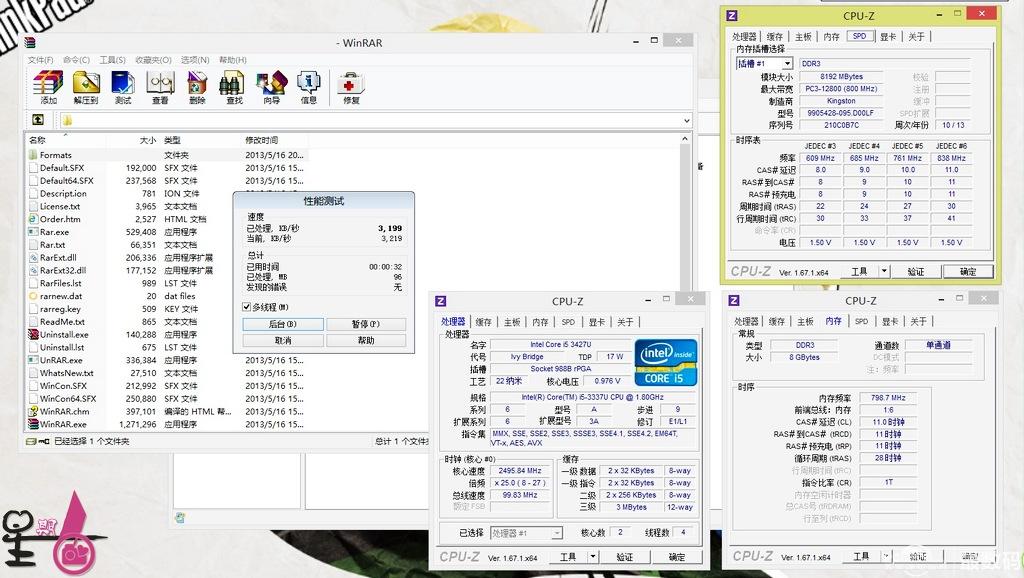Screen dimensions: 1024x578
Task: Open the 收藏夹(O) menu in WinRAR
Action: [153, 60]
